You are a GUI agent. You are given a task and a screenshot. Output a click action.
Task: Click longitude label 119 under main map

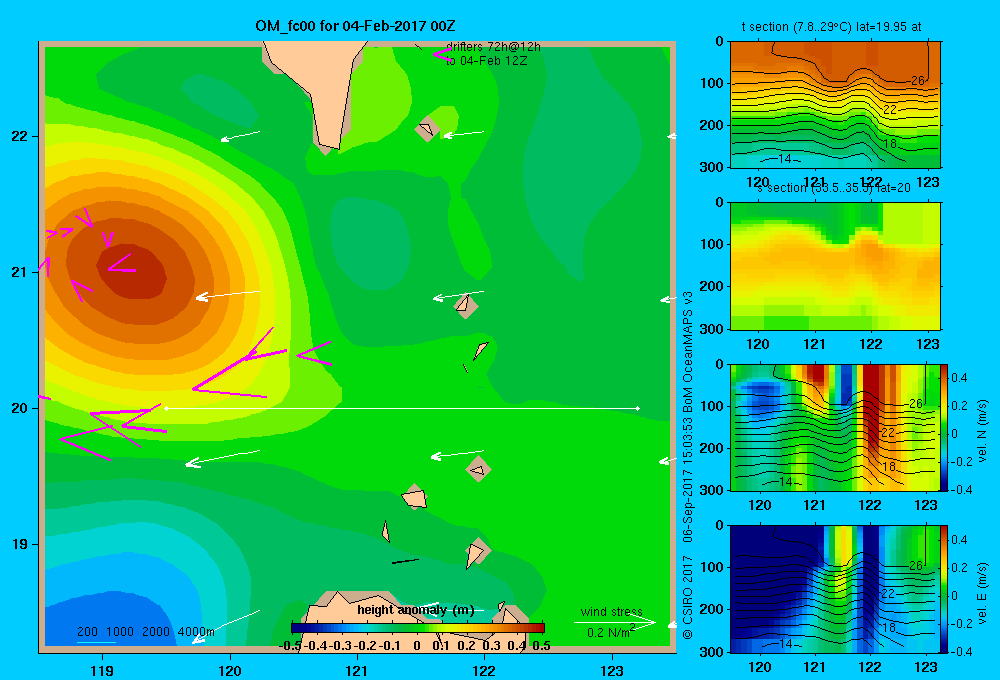click(x=102, y=671)
